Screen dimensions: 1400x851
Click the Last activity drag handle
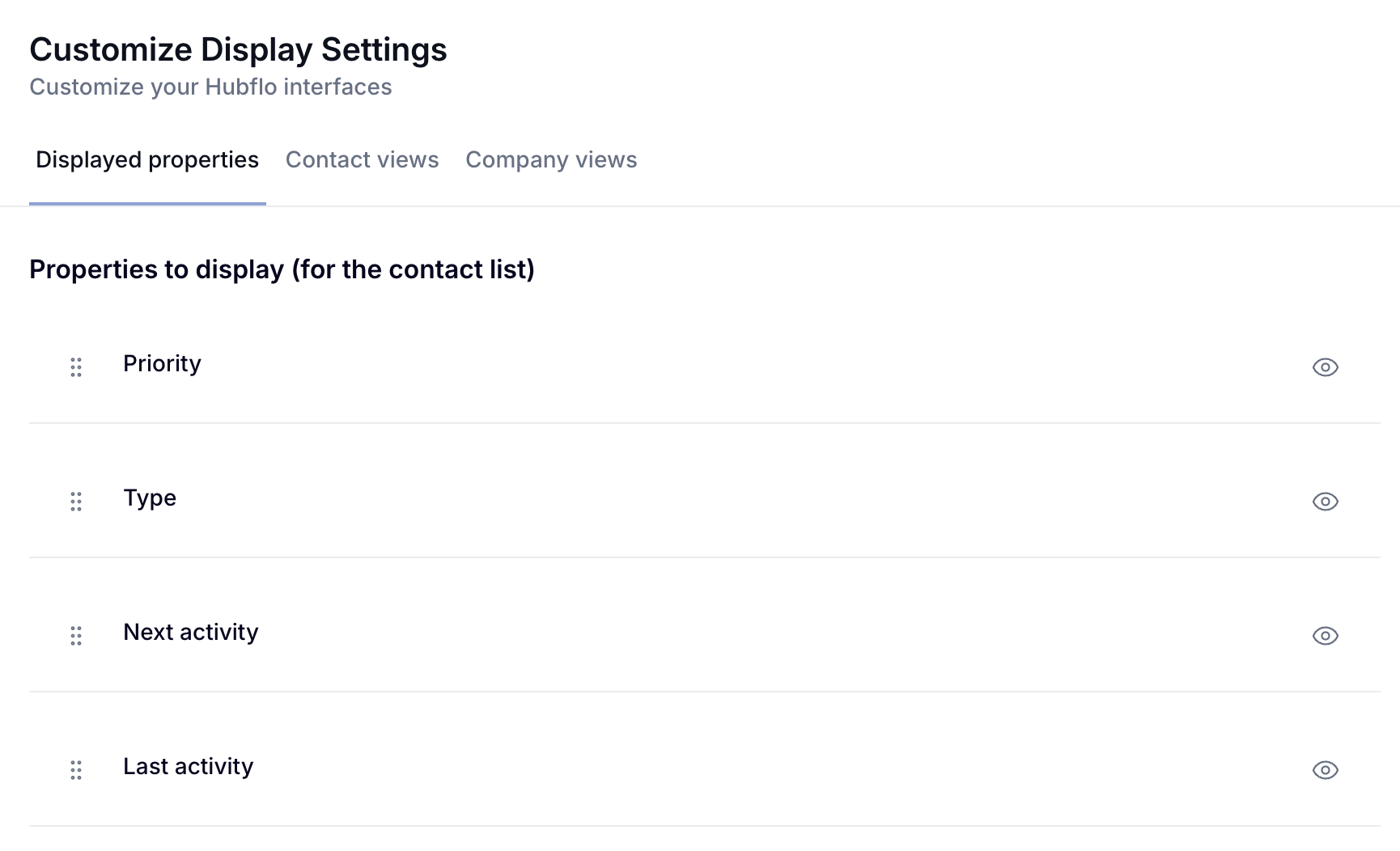coord(76,770)
